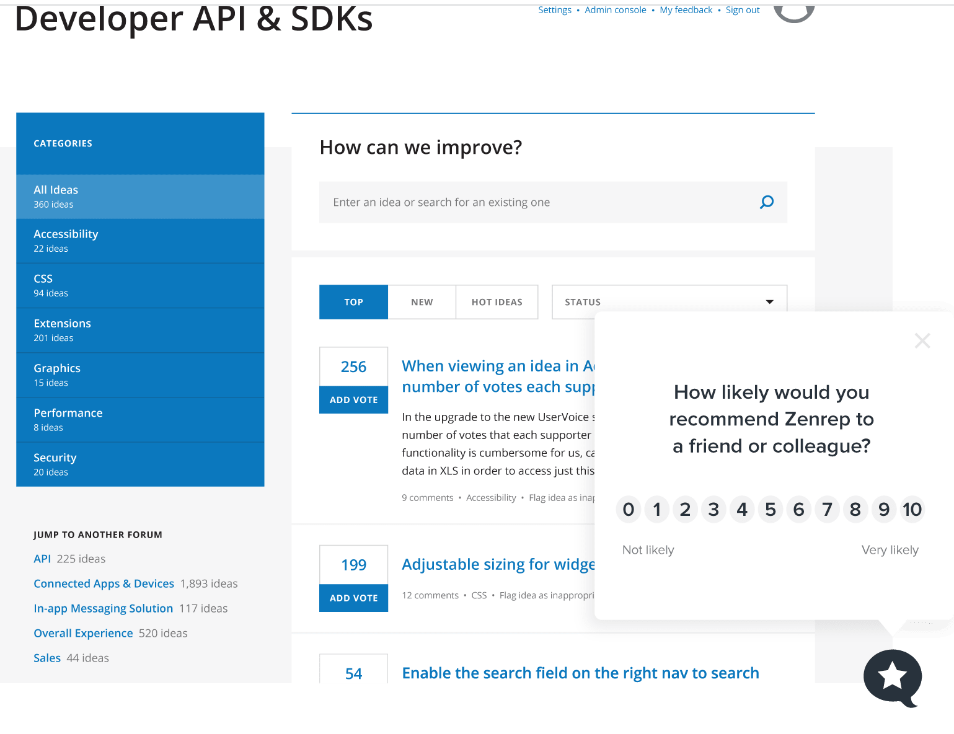This screenshot has width=954, height=734.
Task: Switch to the New ideas tab
Action: coord(422,302)
